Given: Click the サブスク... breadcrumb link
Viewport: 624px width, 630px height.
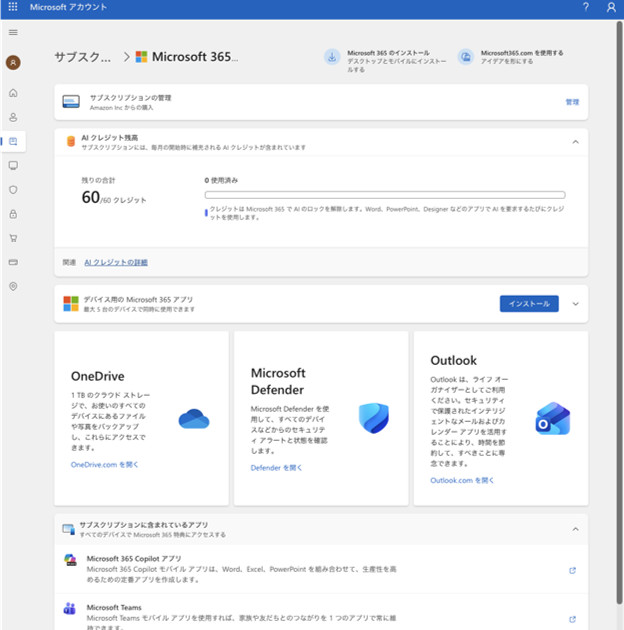Looking at the screenshot, I should coord(82,57).
